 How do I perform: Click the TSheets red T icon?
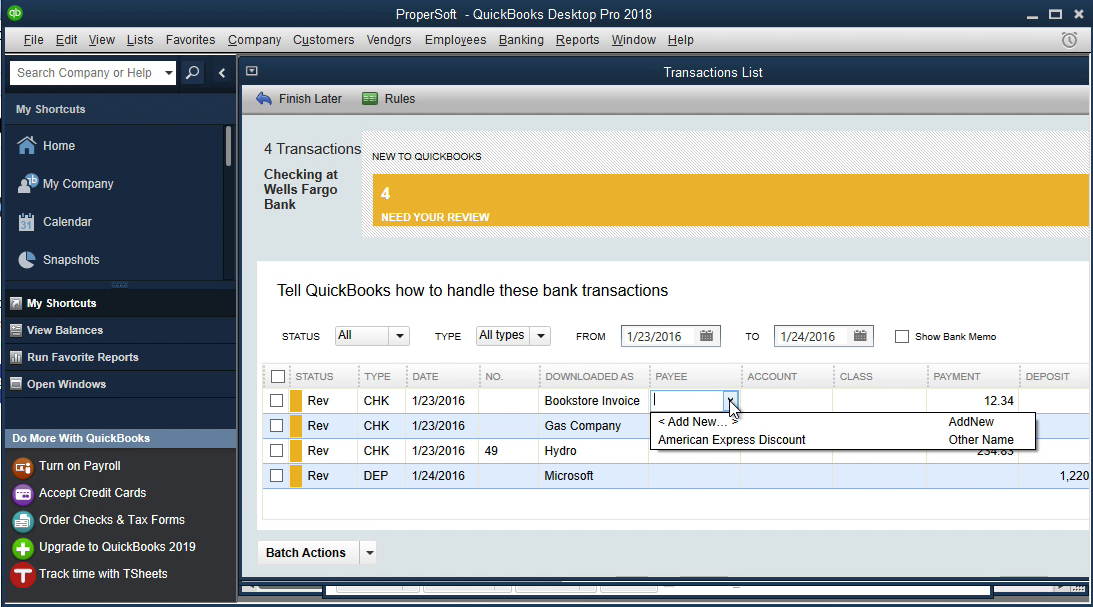click(x=23, y=576)
